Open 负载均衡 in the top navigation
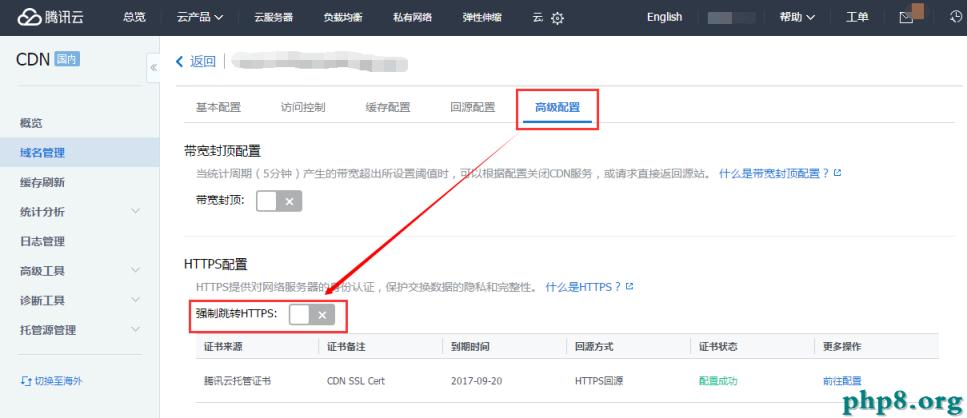Viewport: 967px width, 418px height. point(343,17)
